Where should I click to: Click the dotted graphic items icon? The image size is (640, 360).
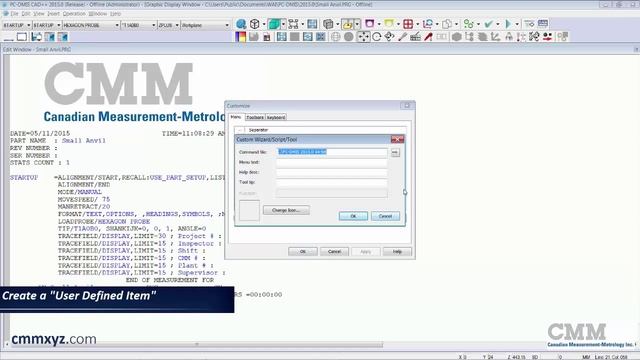coord(293,24)
